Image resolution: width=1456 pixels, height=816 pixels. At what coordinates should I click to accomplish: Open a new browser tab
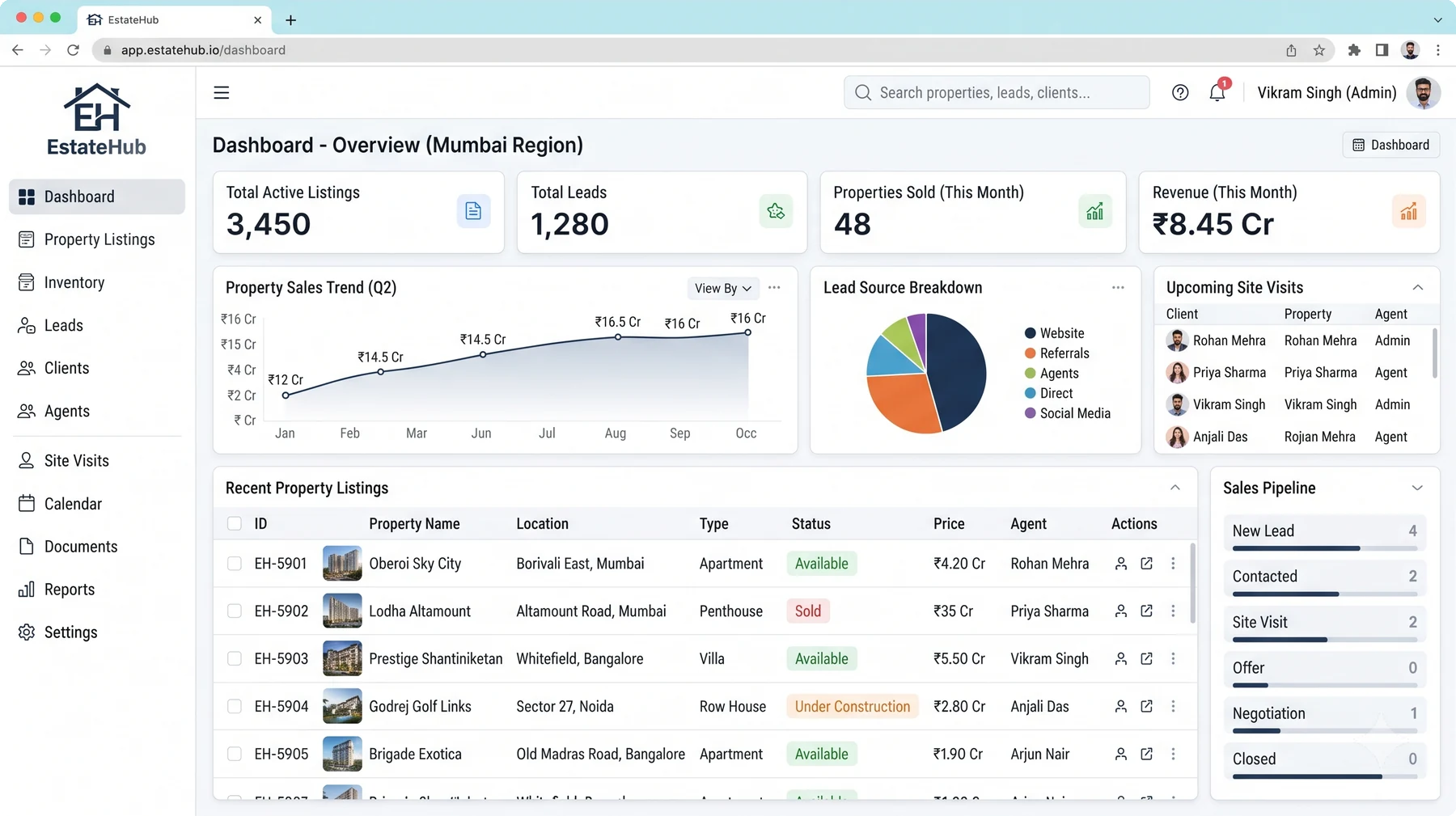coord(291,19)
